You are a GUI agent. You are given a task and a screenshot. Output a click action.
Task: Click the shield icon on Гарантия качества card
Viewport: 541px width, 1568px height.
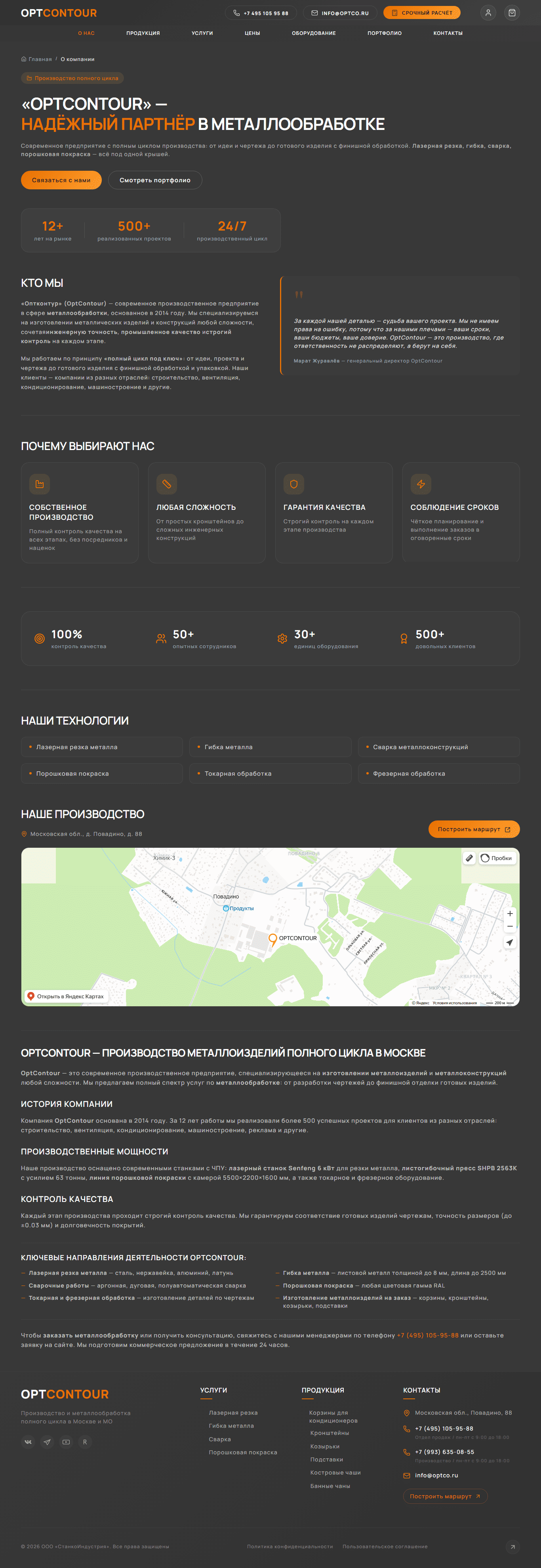[294, 484]
